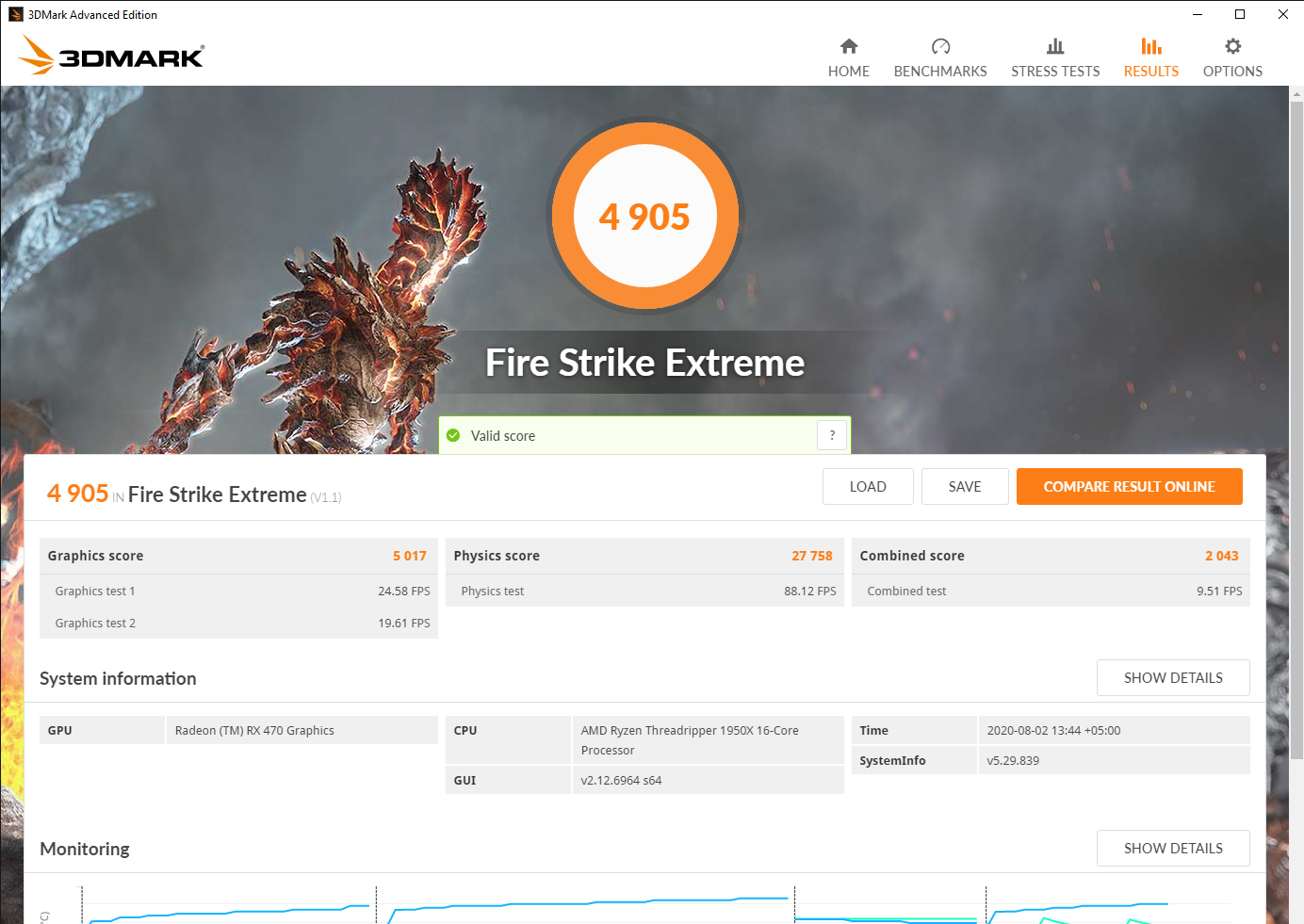Click the orange Results chart icon
1304x924 pixels.
pos(1150,46)
